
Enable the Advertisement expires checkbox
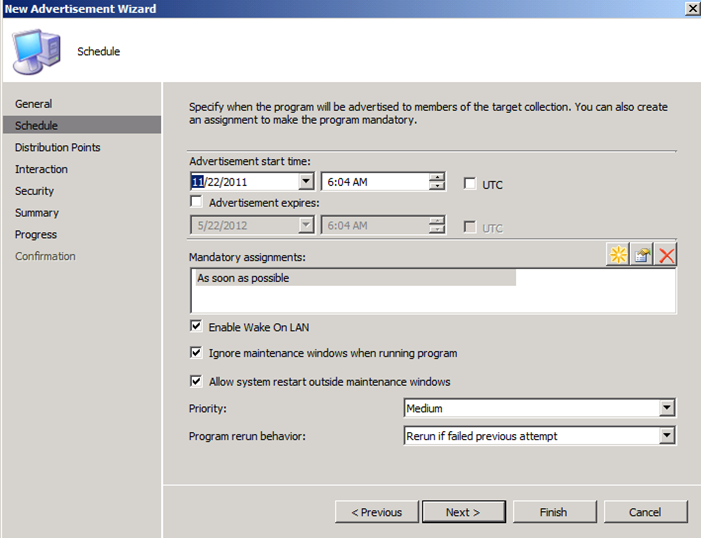(x=196, y=202)
